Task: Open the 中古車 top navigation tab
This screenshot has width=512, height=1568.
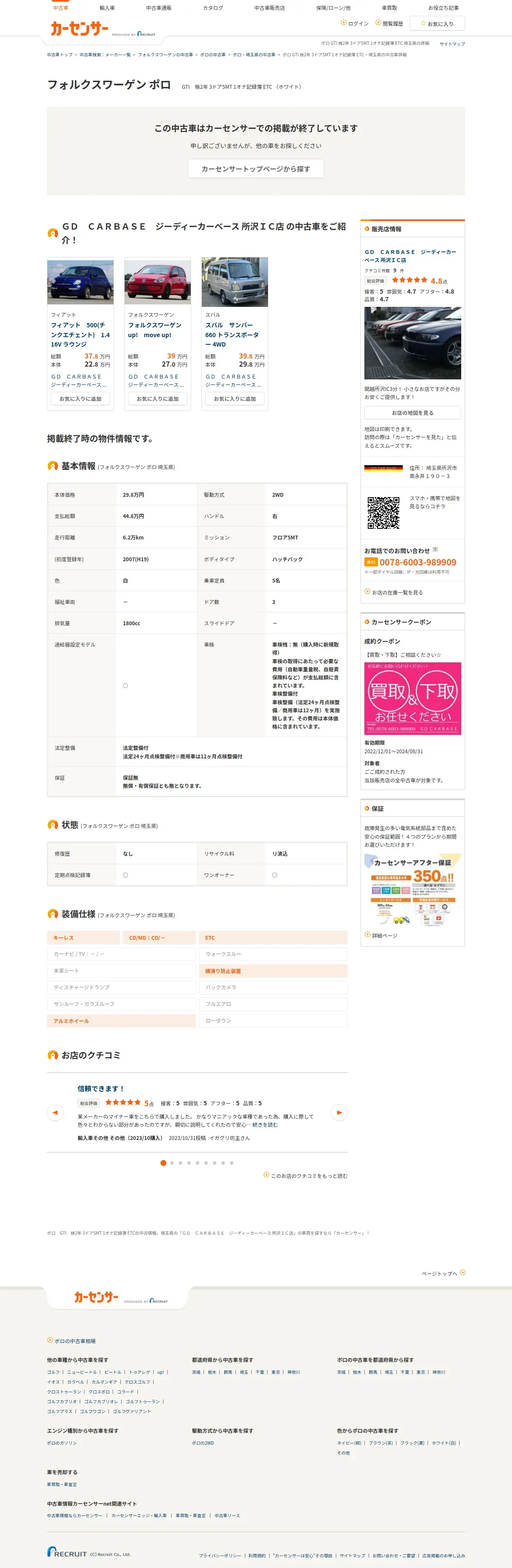Action: [x=60, y=8]
